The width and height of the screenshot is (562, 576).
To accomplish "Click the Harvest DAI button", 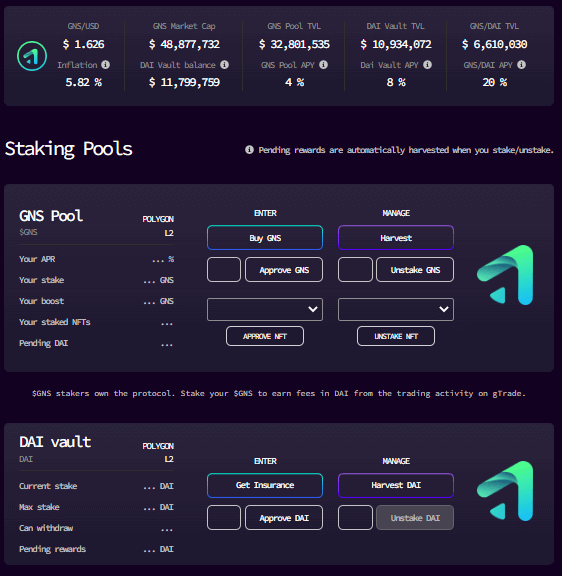I will tap(396, 485).
